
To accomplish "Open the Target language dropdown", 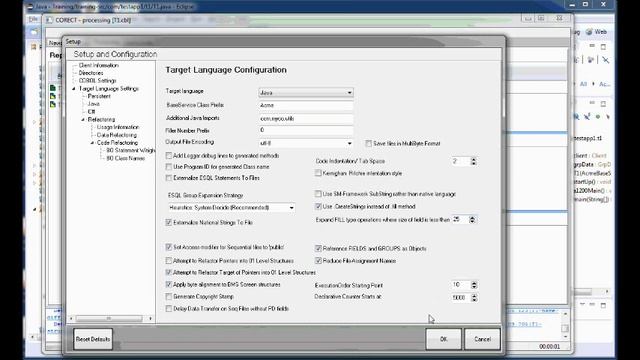I will point(306,93).
